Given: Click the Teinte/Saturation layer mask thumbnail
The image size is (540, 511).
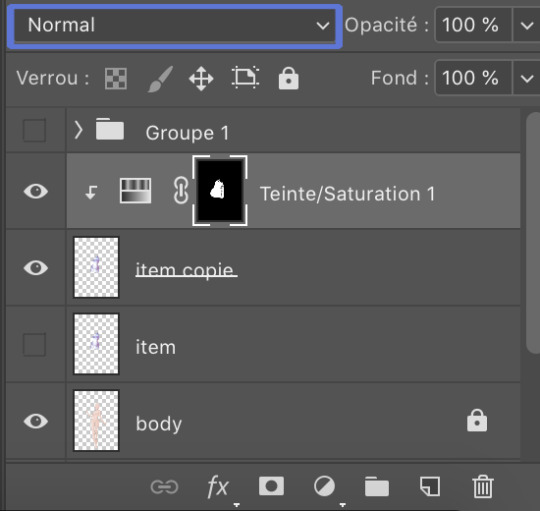Looking at the screenshot, I should [220, 190].
